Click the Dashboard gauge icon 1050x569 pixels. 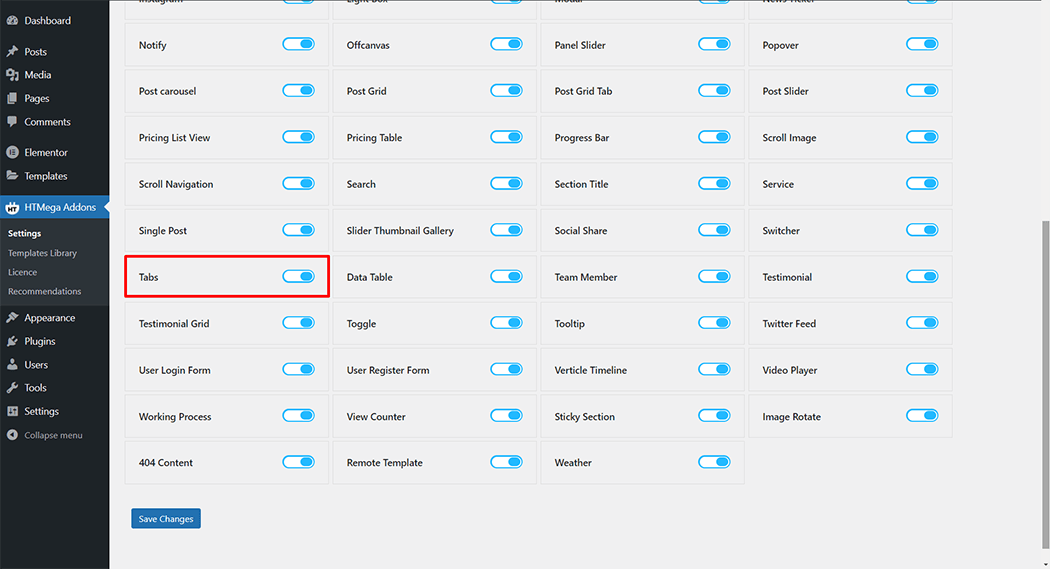coord(12,21)
